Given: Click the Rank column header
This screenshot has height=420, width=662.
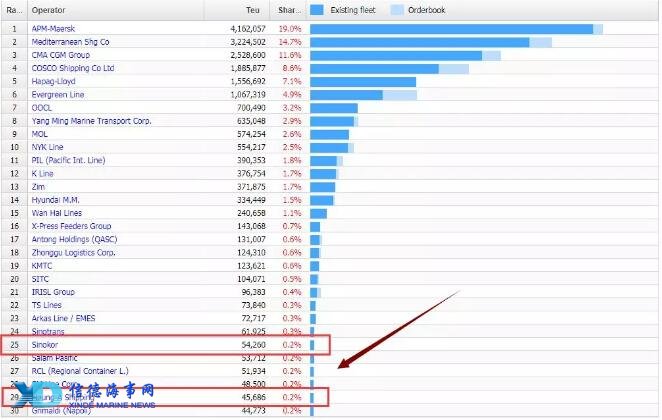Looking at the screenshot, I should click(x=14, y=10).
